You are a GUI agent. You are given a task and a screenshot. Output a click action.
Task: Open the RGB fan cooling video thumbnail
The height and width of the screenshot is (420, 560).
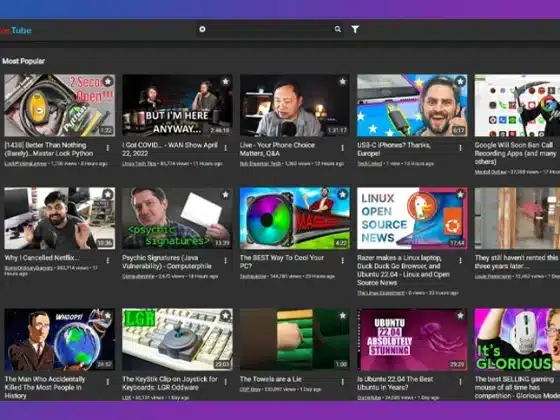[x=295, y=218]
